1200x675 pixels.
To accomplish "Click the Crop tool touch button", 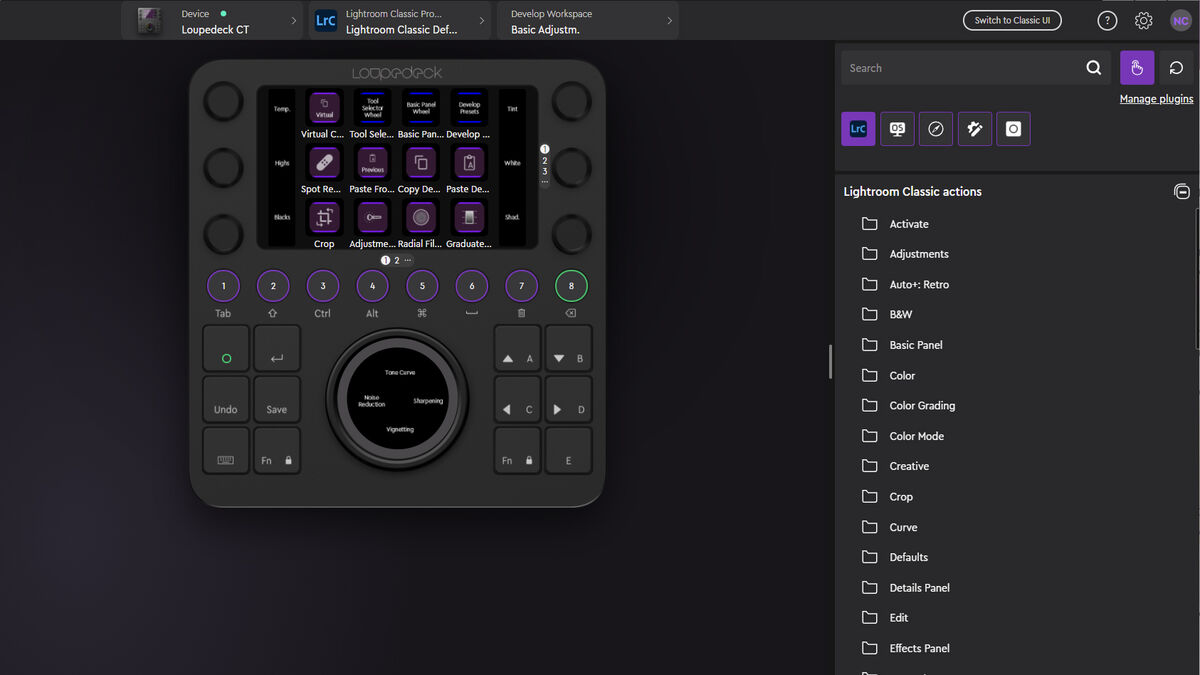I will pyautogui.click(x=324, y=218).
